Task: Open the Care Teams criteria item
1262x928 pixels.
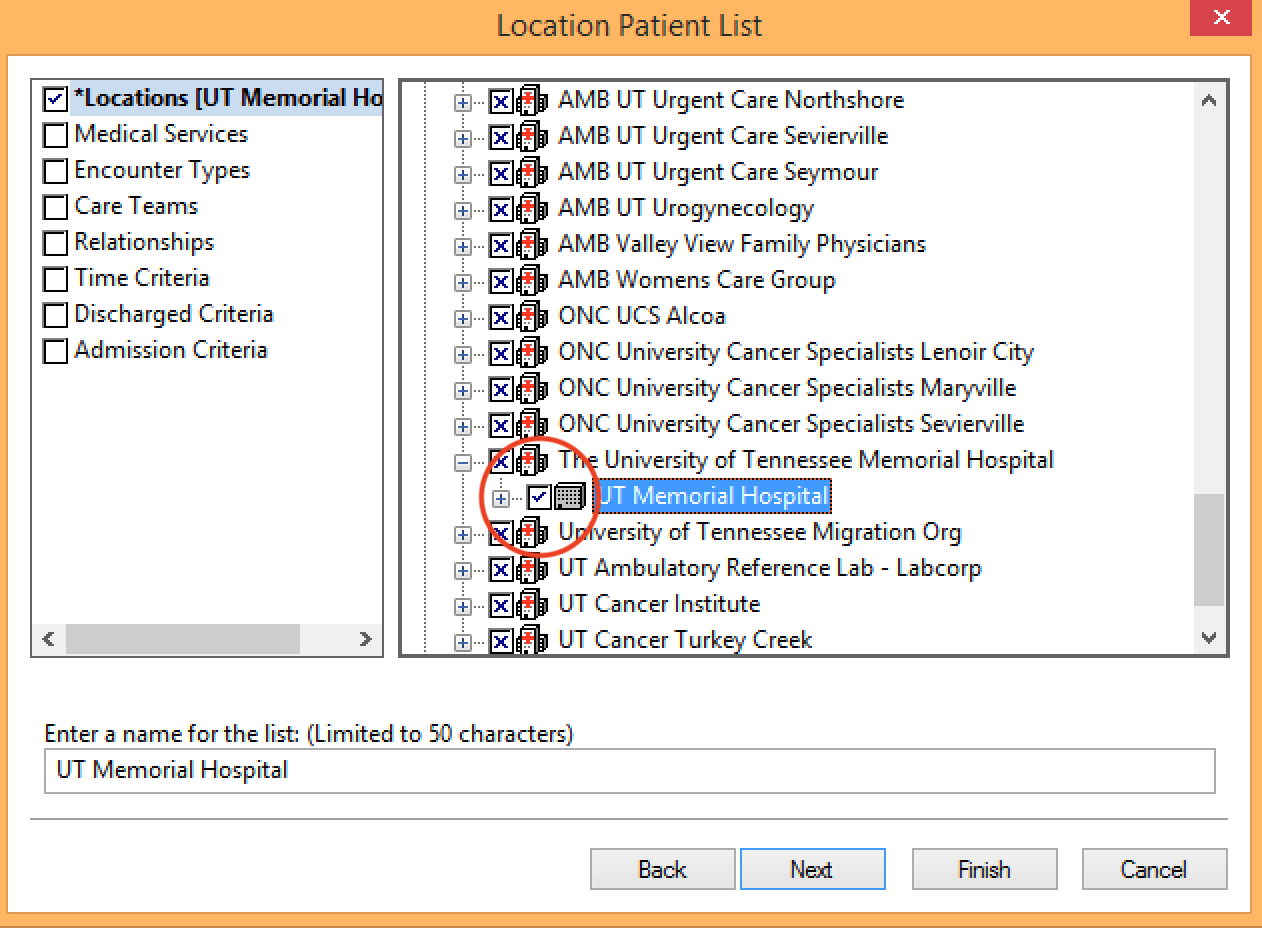Action: click(x=136, y=207)
